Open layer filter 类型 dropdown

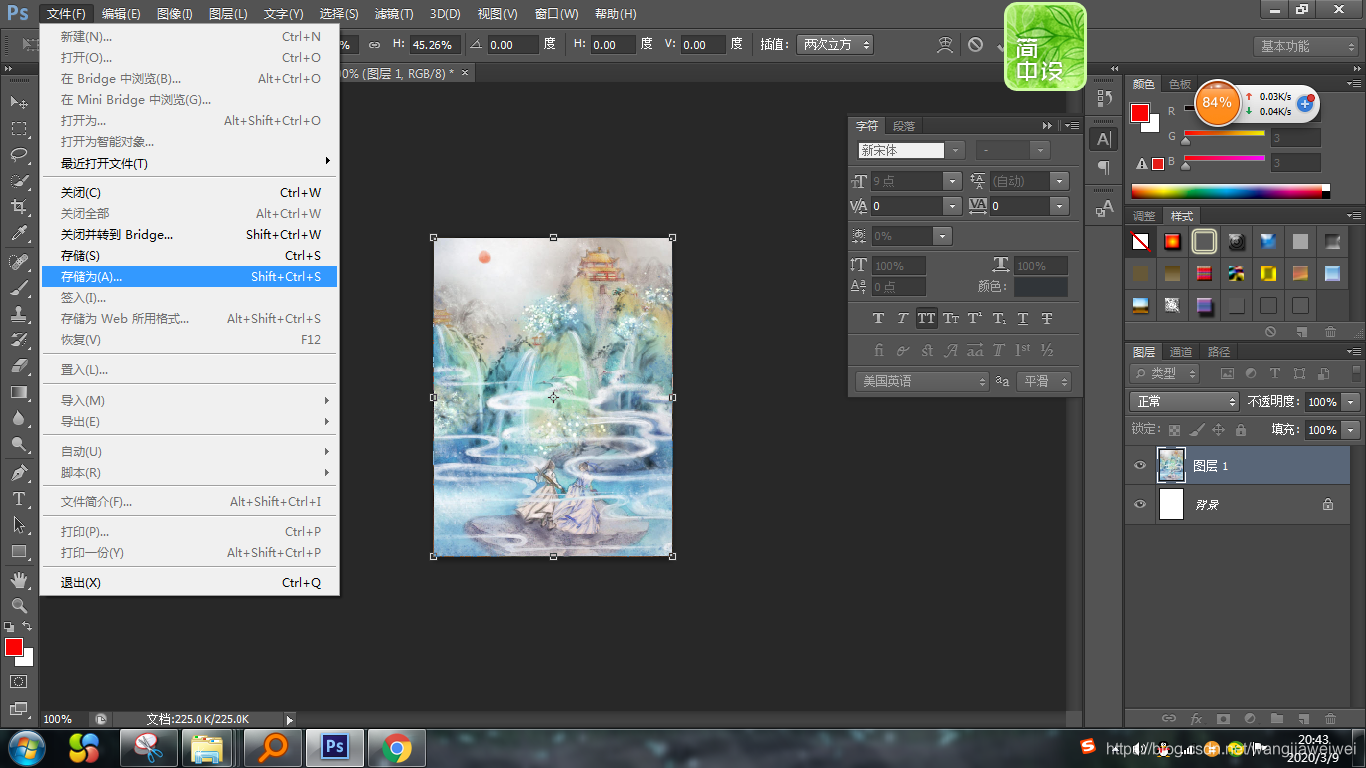click(1165, 373)
